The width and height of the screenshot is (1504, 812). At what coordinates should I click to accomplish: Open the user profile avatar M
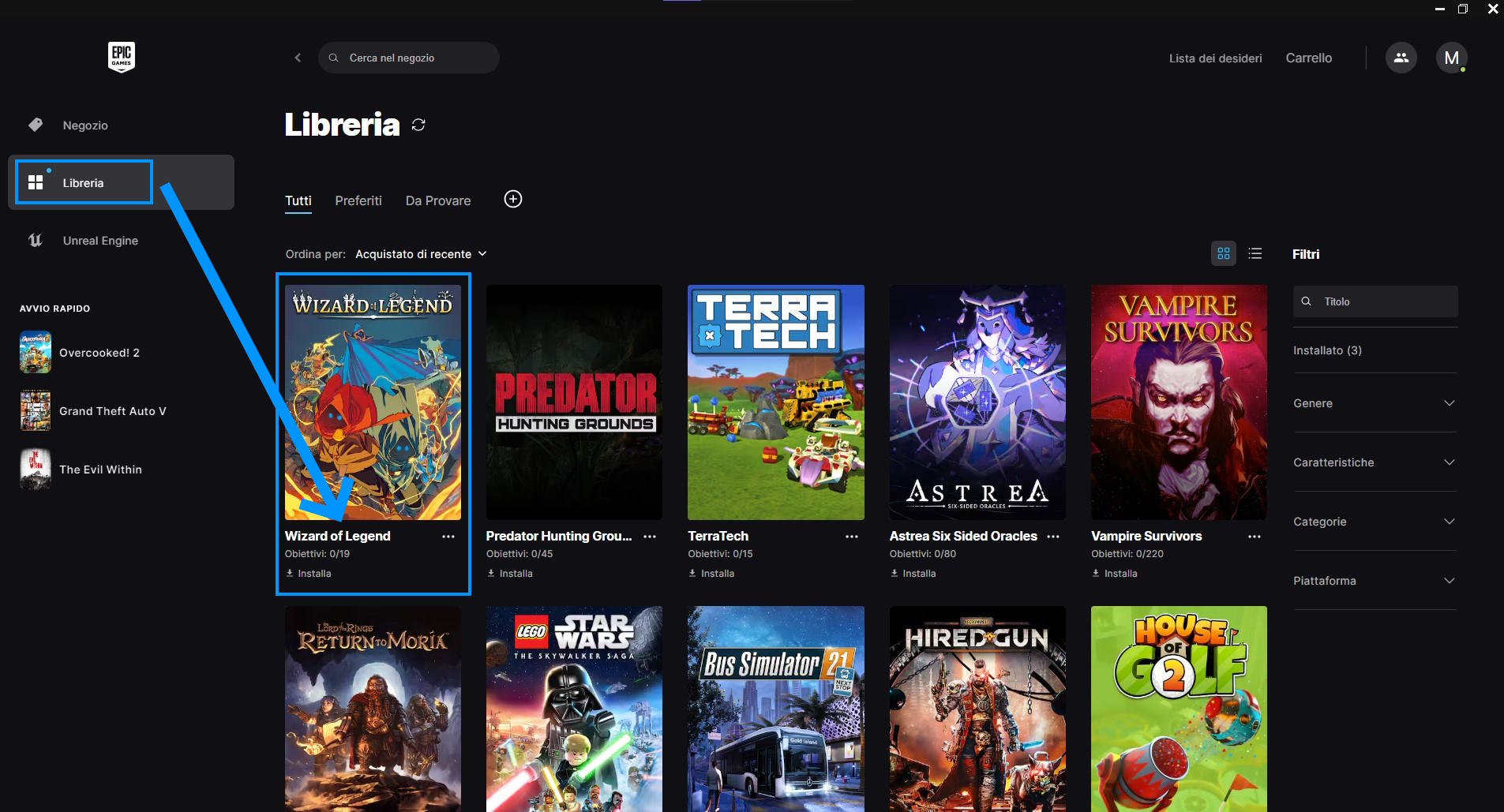tap(1450, 58)
